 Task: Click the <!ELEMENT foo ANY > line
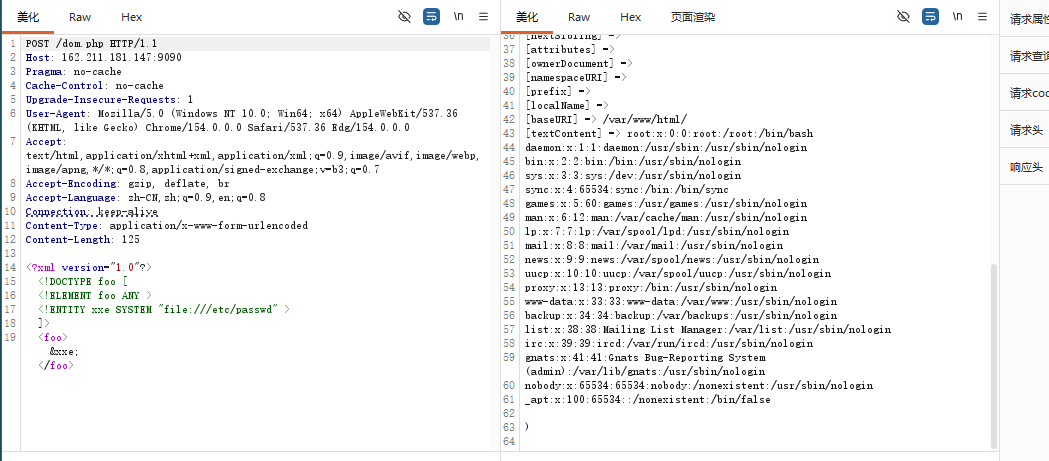pyautogui.click(x=95, y=295)
